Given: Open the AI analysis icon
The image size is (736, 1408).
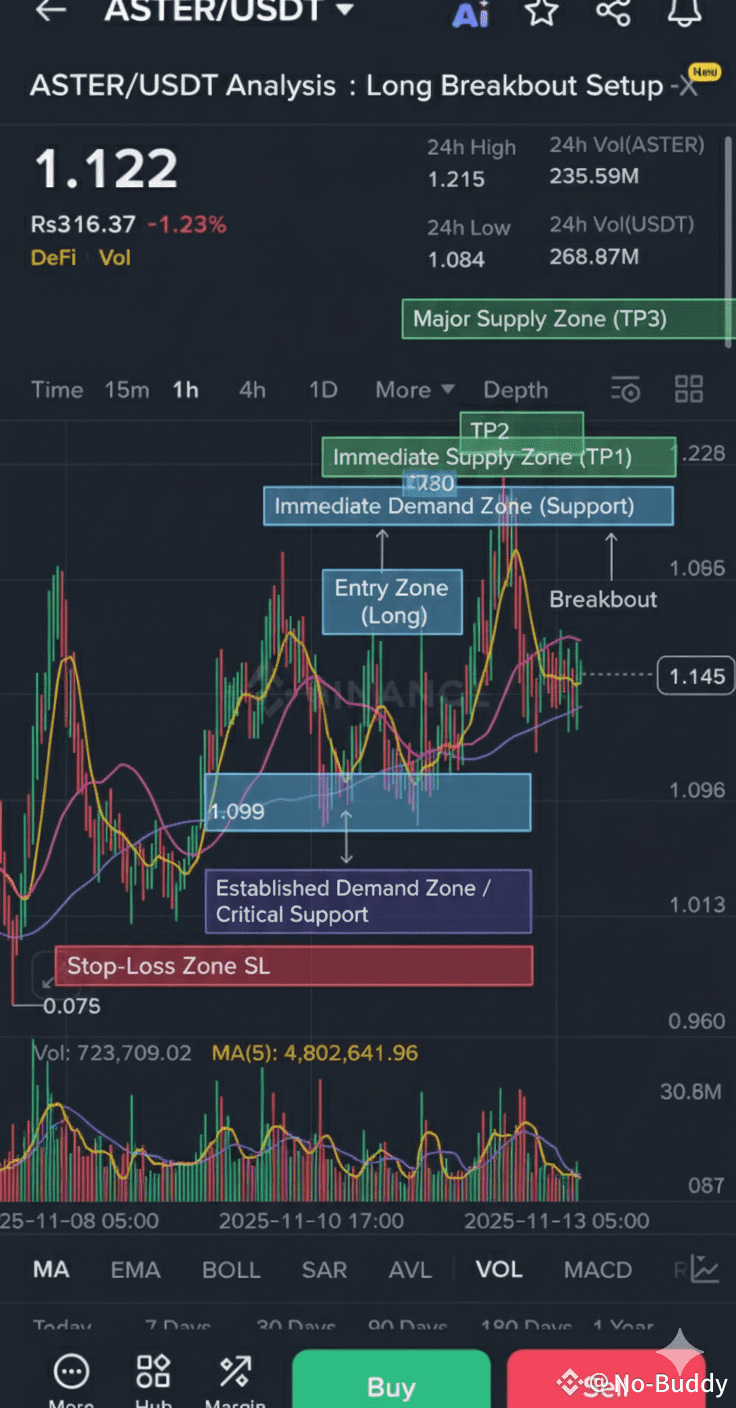Looking at the screenshot, I should click(x=470, y=13).
